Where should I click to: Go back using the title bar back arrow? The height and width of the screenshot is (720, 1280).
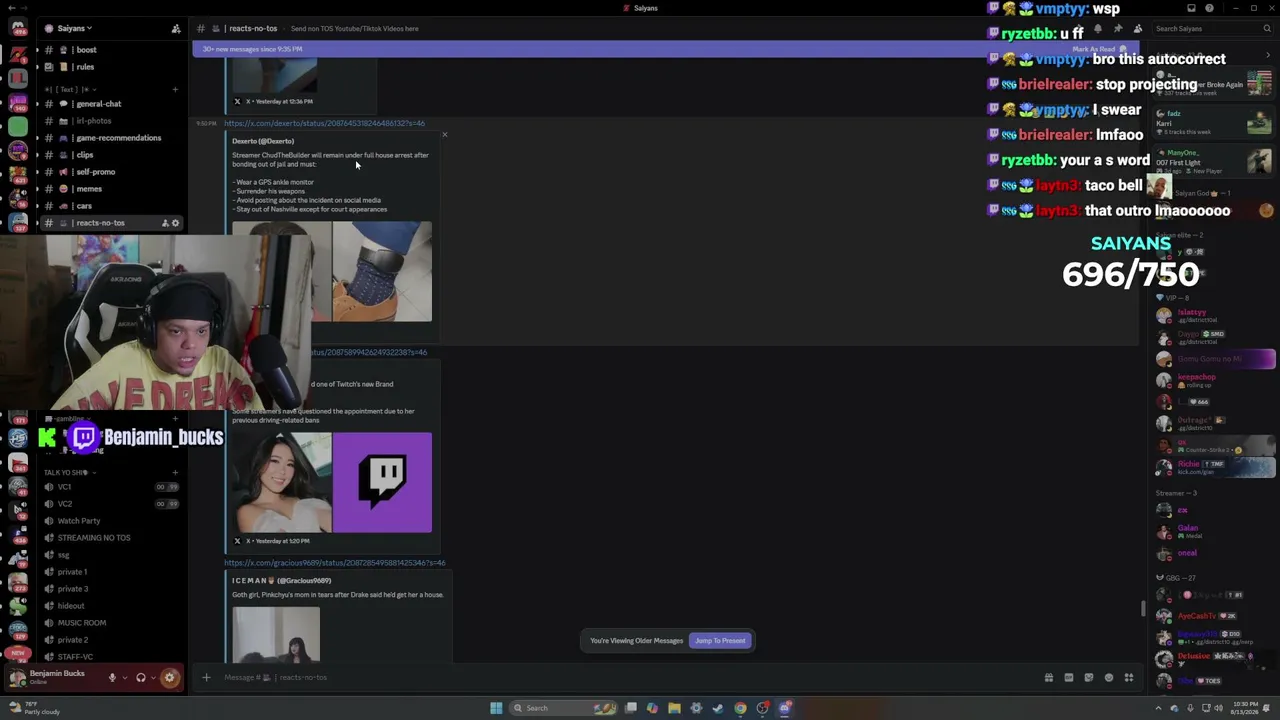(10, 8)
